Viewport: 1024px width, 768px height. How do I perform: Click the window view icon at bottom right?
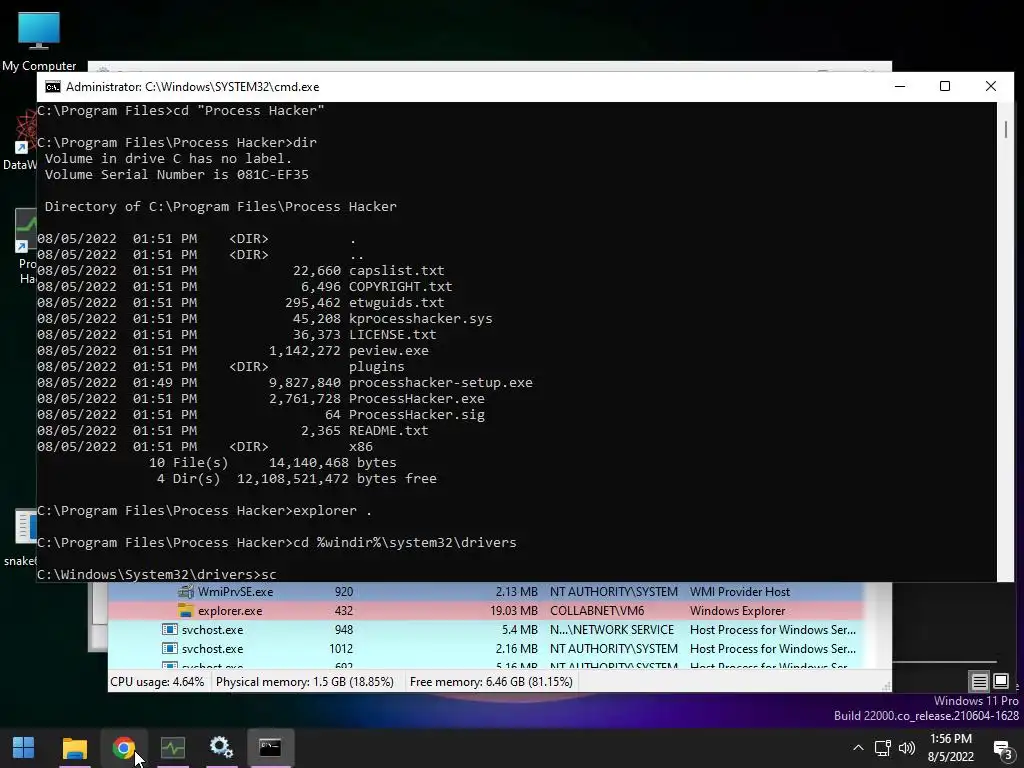[x=1000, y=681]
